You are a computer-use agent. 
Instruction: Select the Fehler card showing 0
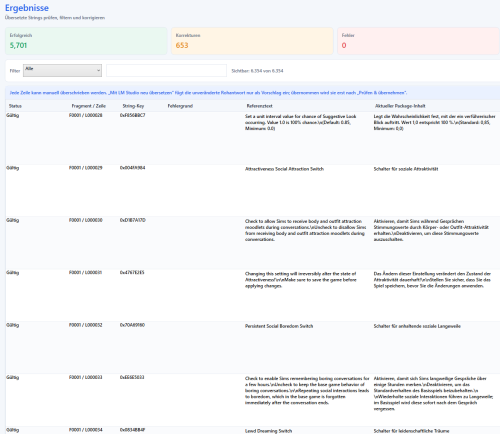[418, 41]
